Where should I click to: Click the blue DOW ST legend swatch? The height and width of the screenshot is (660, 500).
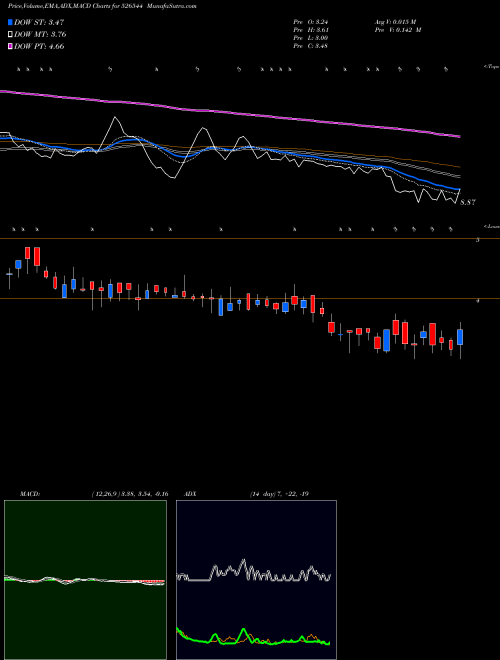pos(10,22)
